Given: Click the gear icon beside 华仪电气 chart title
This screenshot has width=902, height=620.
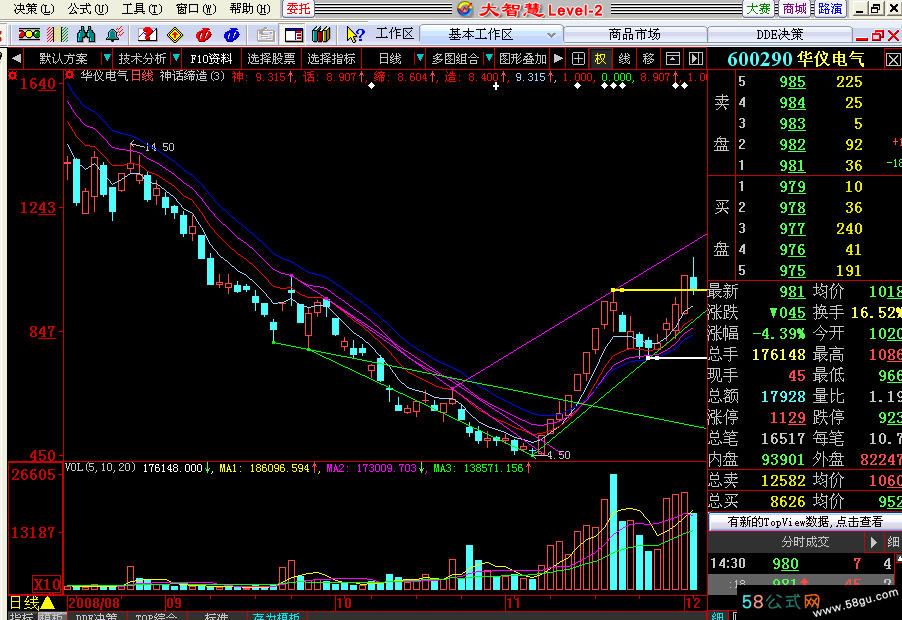Looking at the screenshot, I should point(70,75).
